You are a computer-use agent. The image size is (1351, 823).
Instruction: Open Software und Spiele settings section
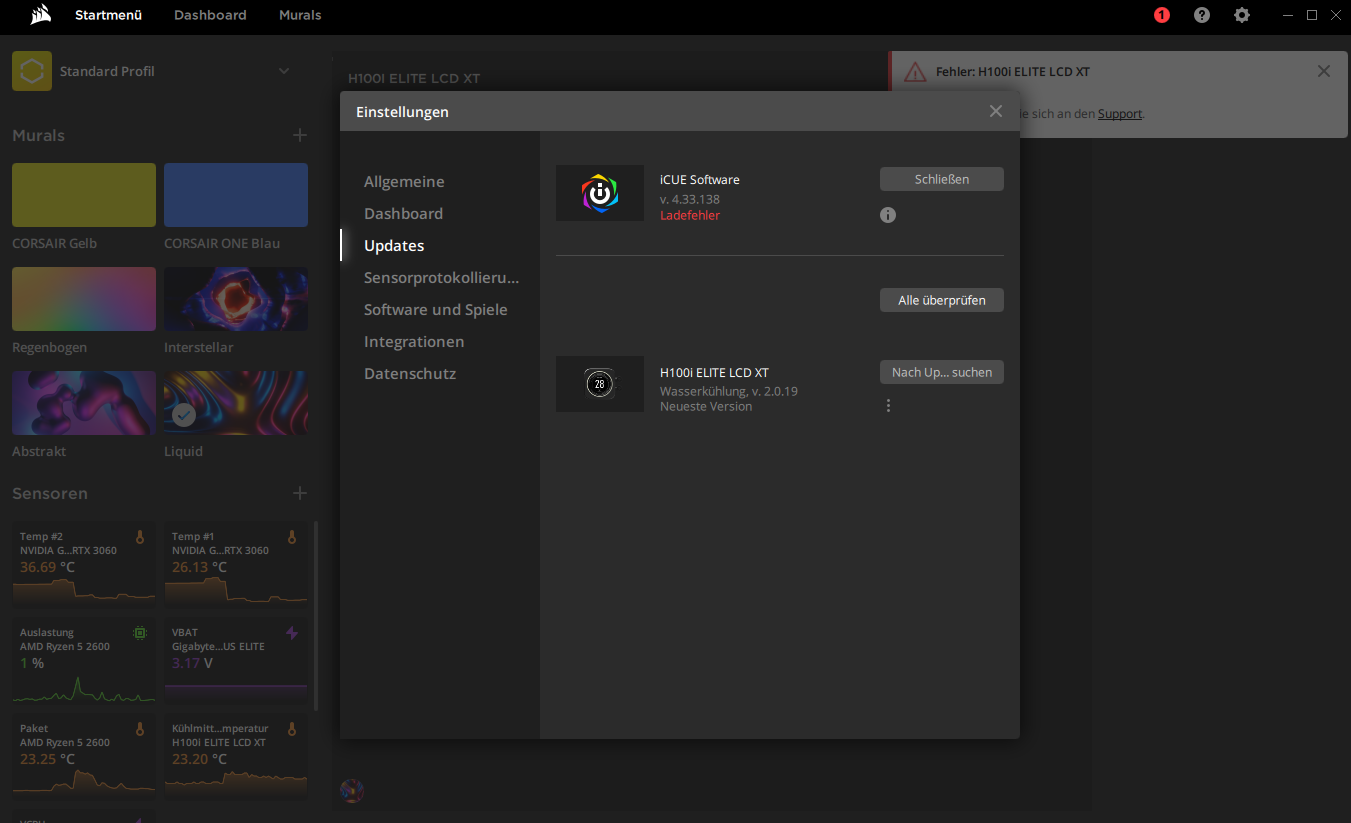436,310
